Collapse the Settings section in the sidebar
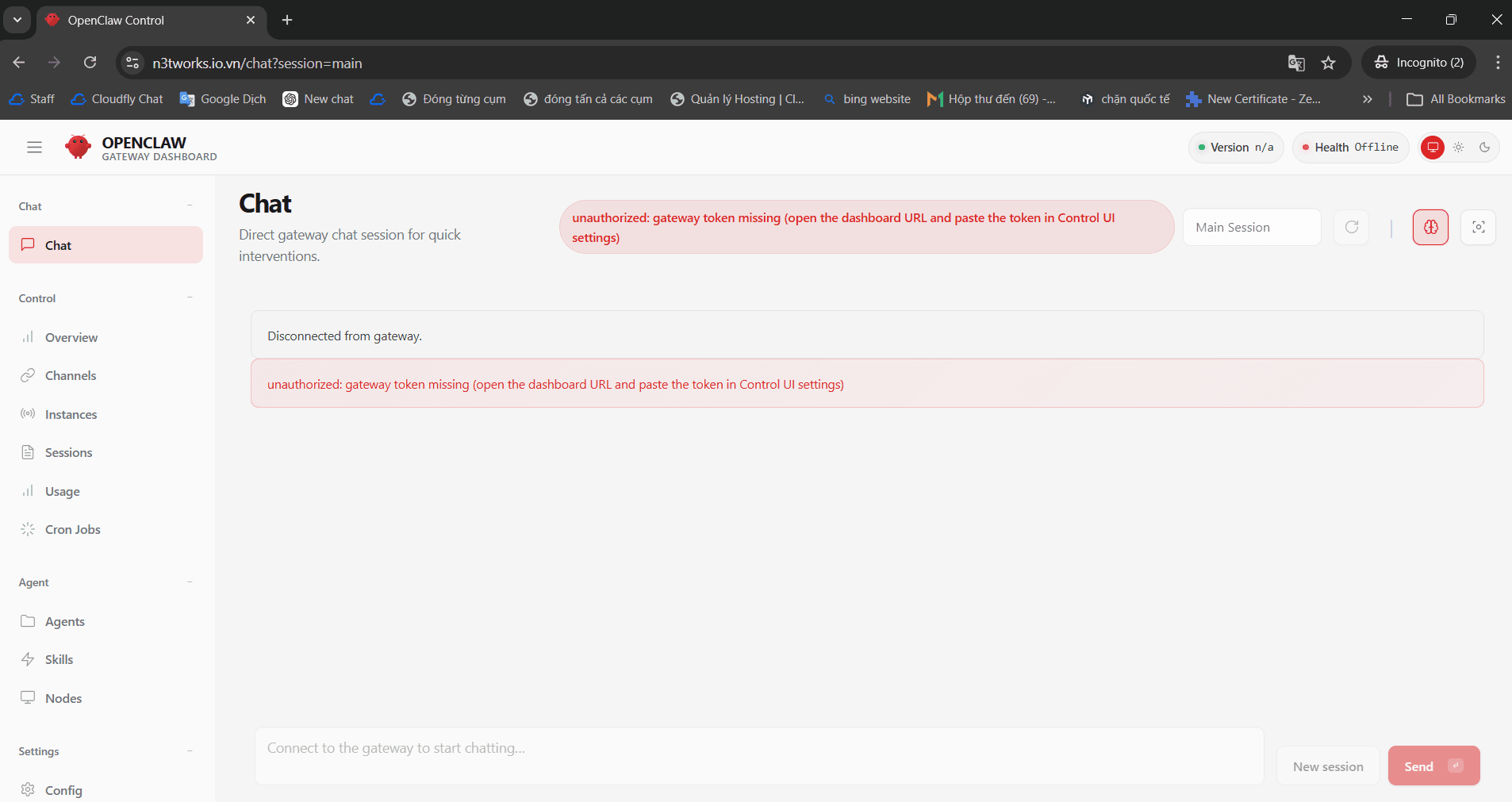This screenshot has height=802, width=1512. (x=190, y=751)
